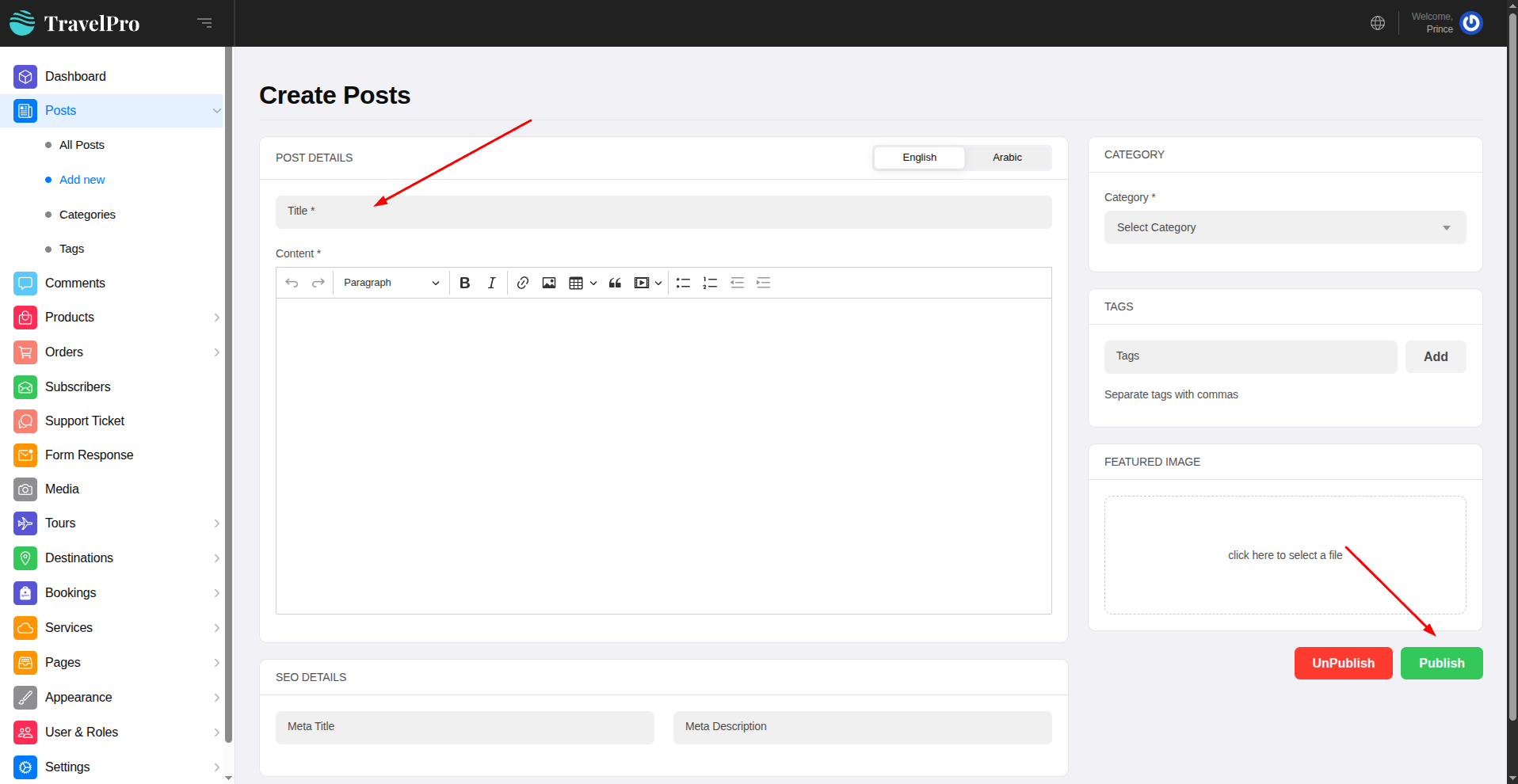Image resolution: width=1518 pixels, height=784 pixels.
Task: Insert media embed in editor
Action: tap(642, 283)
